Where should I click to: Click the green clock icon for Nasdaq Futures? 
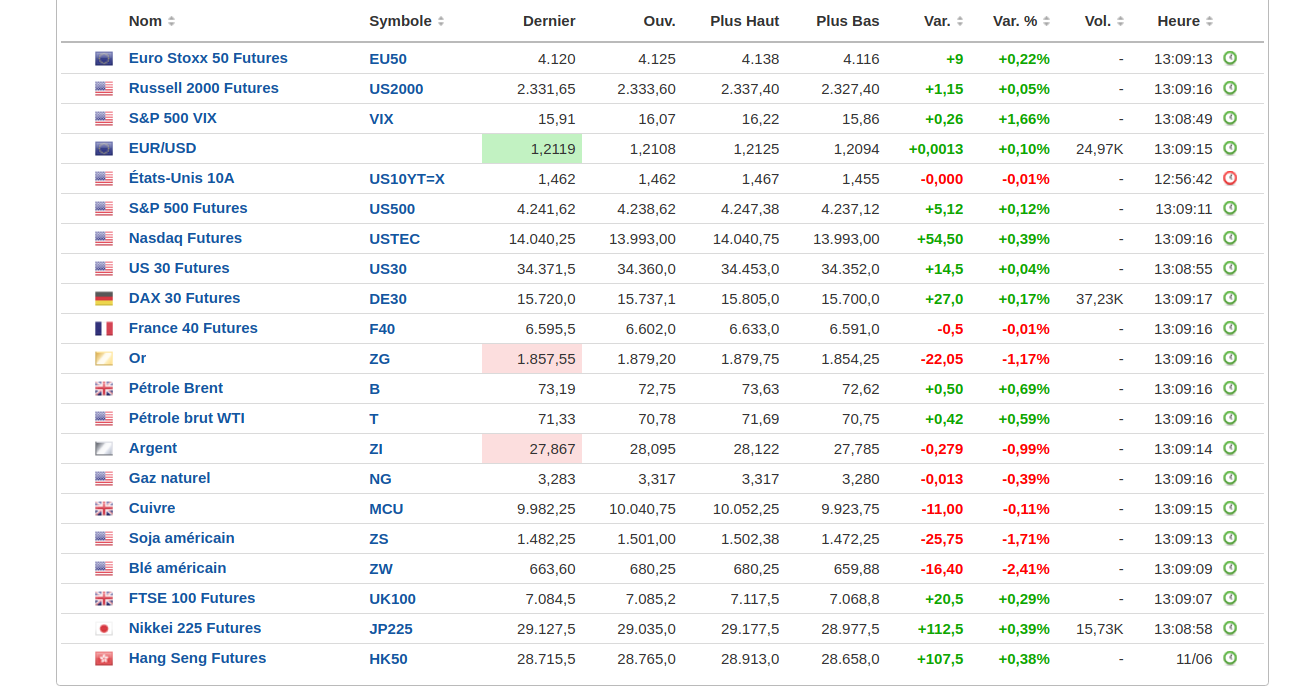[1230, 238]
